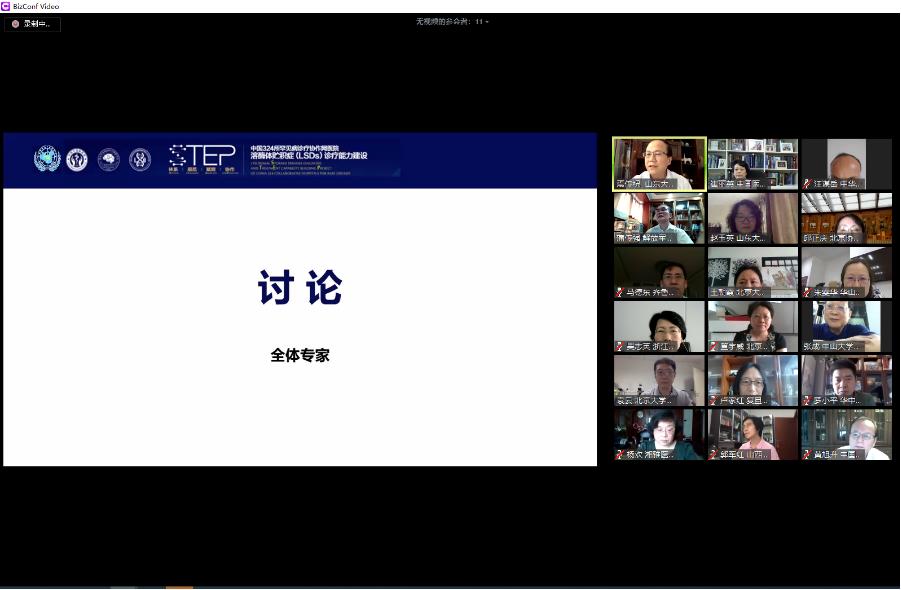Click the 无视频的参会者: 11 label
This screenshot has width=901, height=590.
[x=449, y=21]
